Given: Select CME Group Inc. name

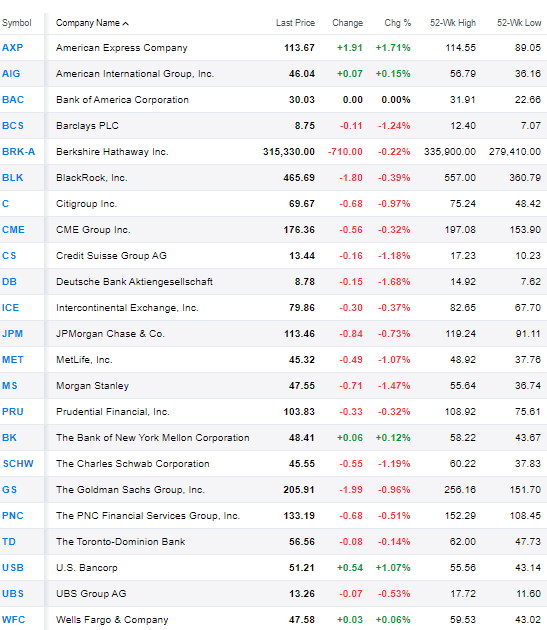Looking at the screenshot, I should pos(93,230).
